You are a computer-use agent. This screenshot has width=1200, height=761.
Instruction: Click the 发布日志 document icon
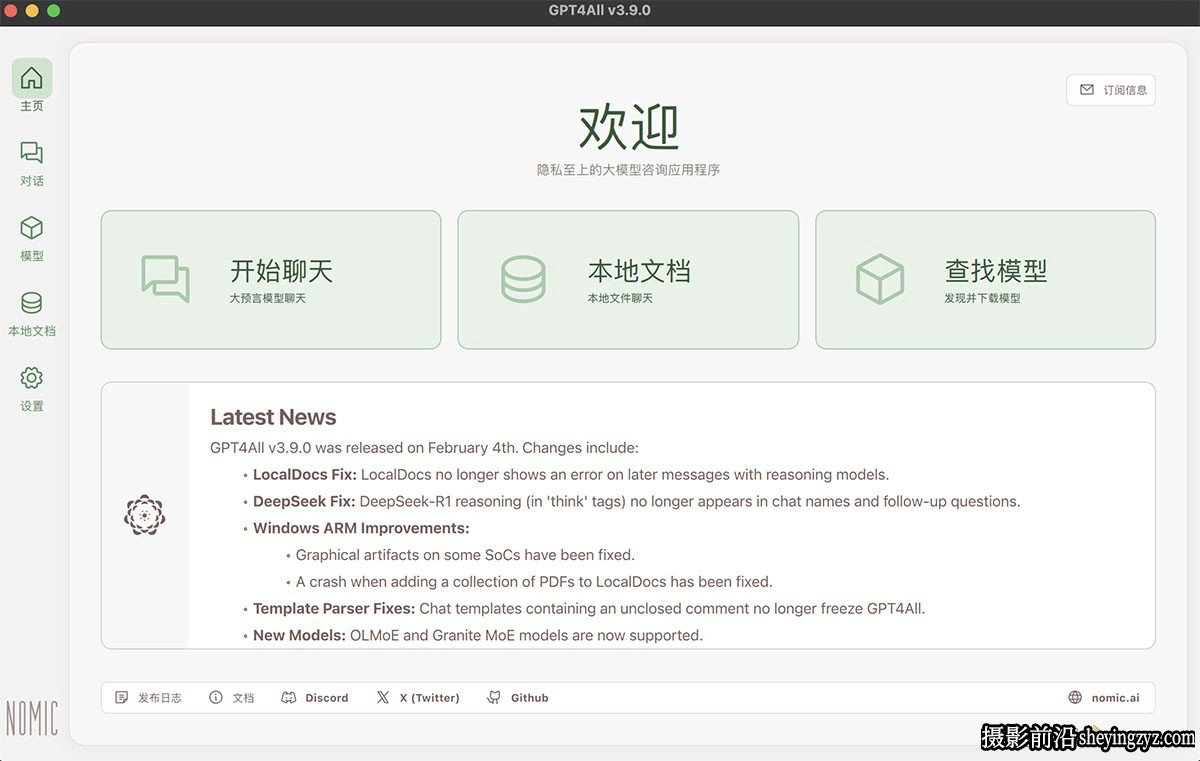(x=122, y=697)
